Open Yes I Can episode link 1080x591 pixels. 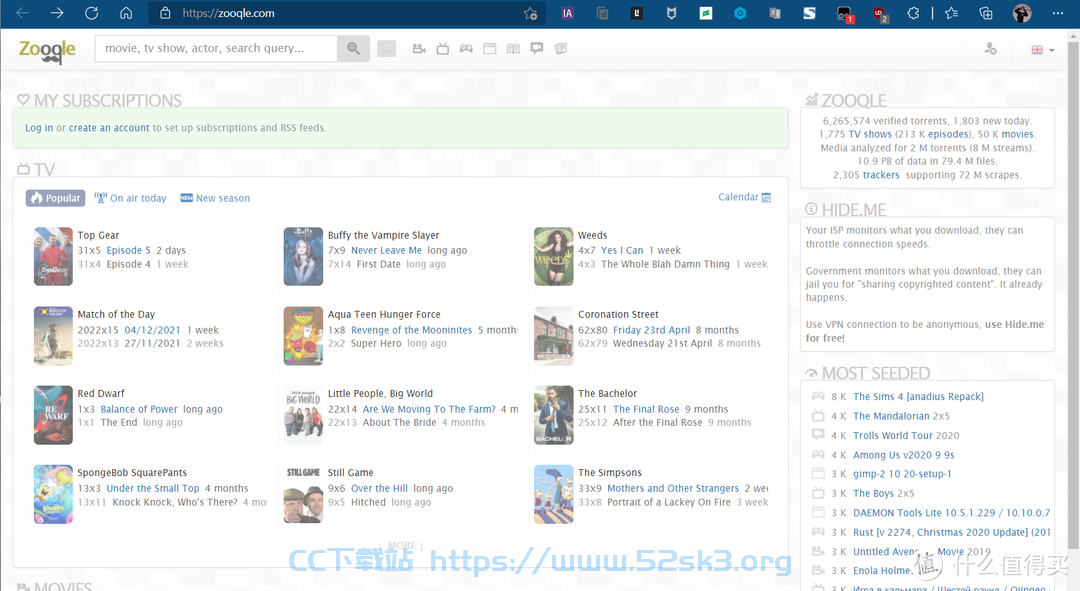tap(622, 251)
